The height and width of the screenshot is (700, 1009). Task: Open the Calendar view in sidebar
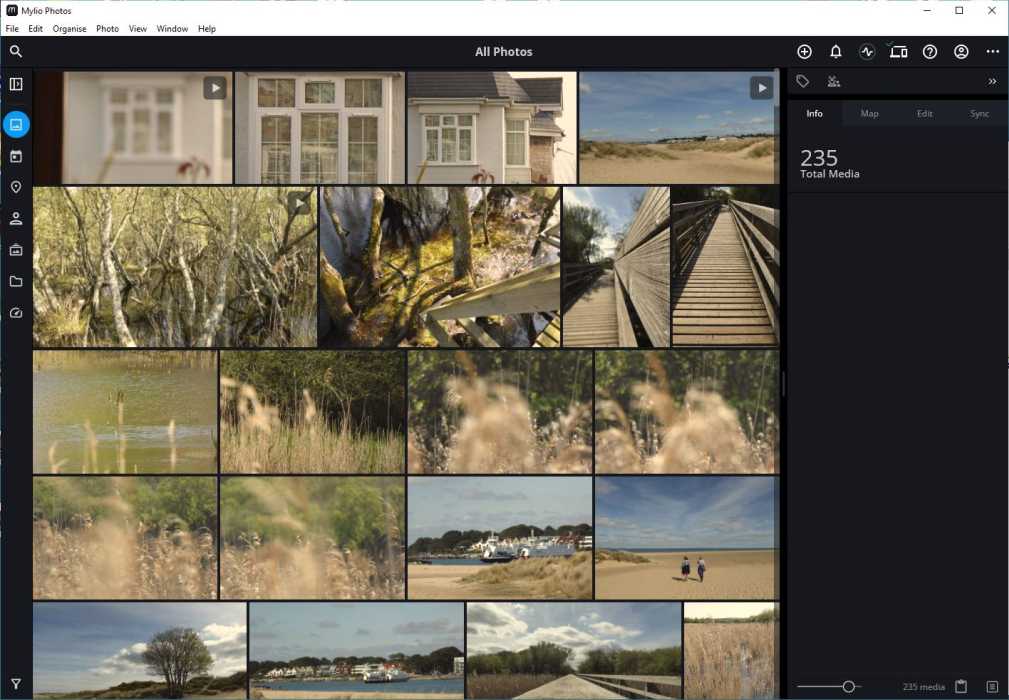coord(16,157)
